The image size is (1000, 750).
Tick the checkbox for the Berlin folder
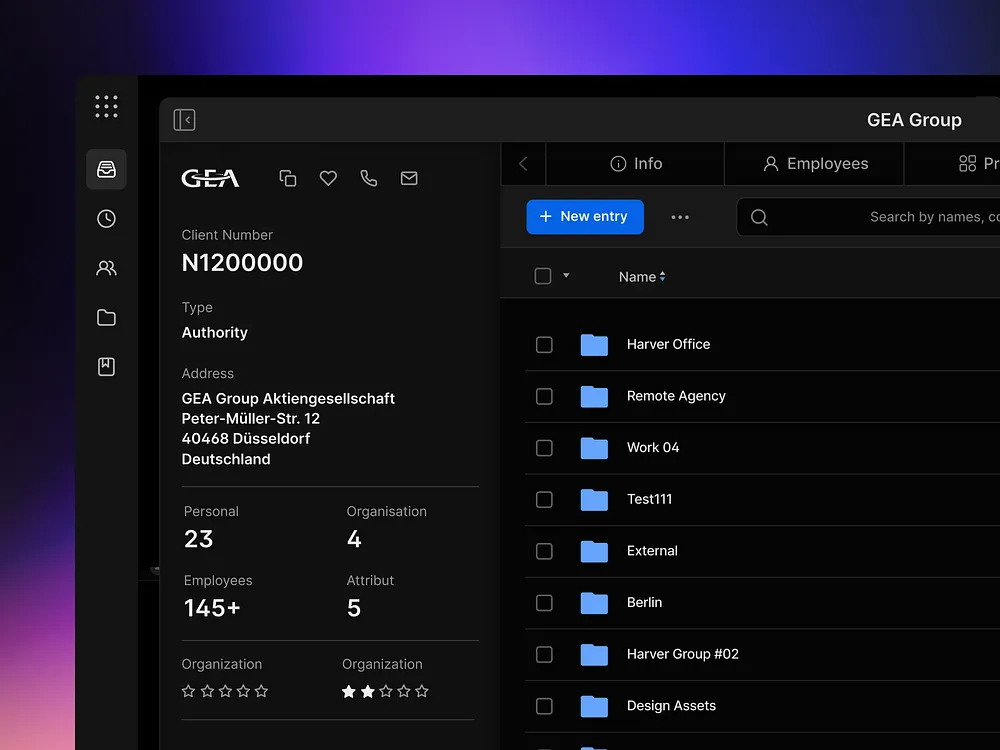point(544,603)
